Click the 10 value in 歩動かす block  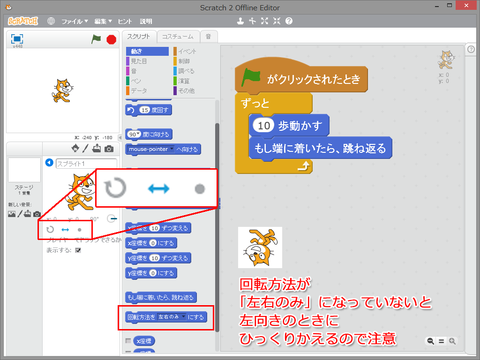(263, 126)
